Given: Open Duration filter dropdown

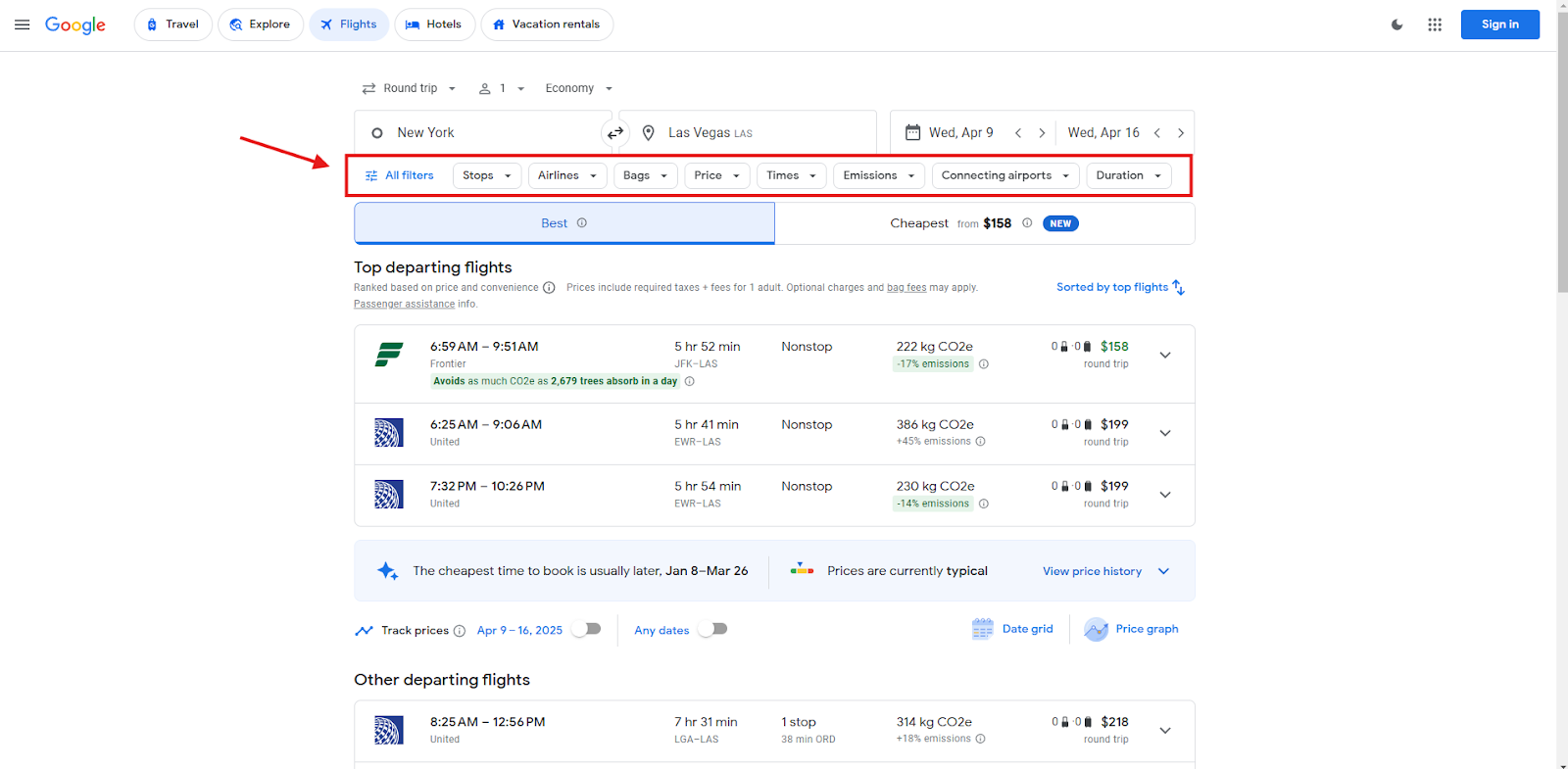Looking at the screenshot, I should pos(1129,175).
